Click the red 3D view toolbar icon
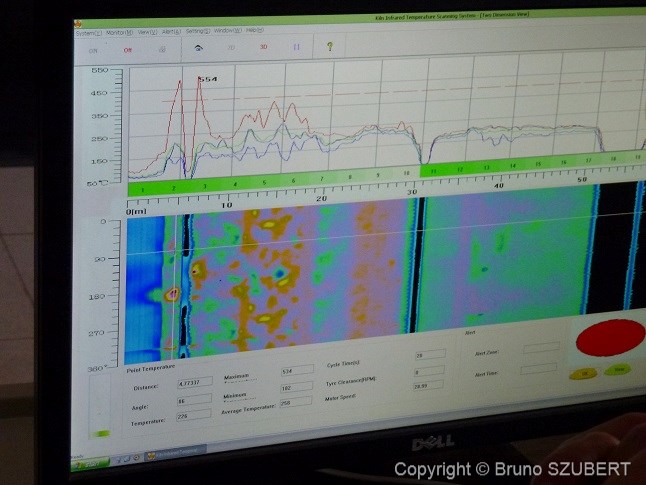The width and height of the screenshot is (646, 485). [264, 47]
